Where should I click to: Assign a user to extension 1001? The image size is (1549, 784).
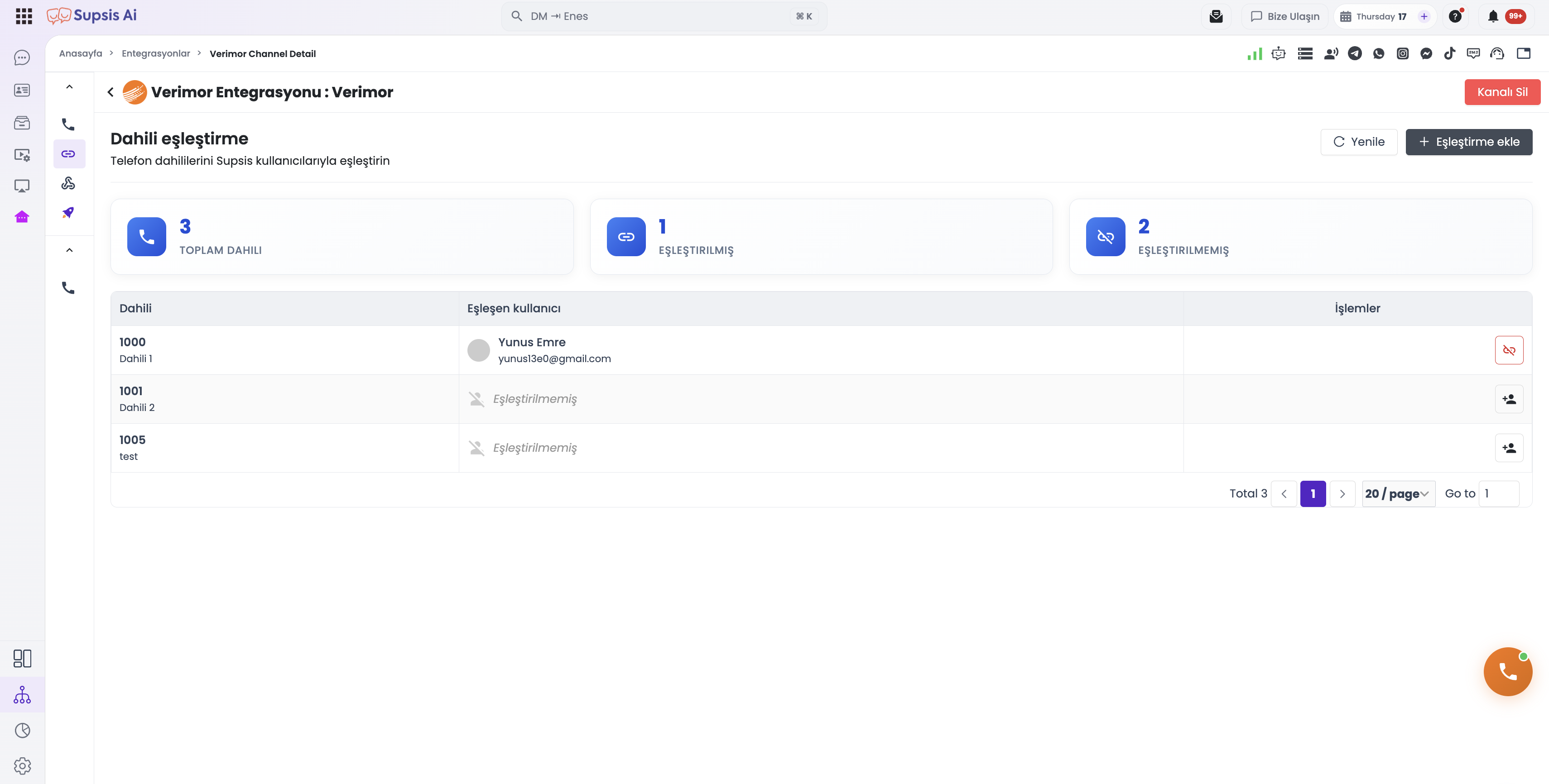(1509, 399)
